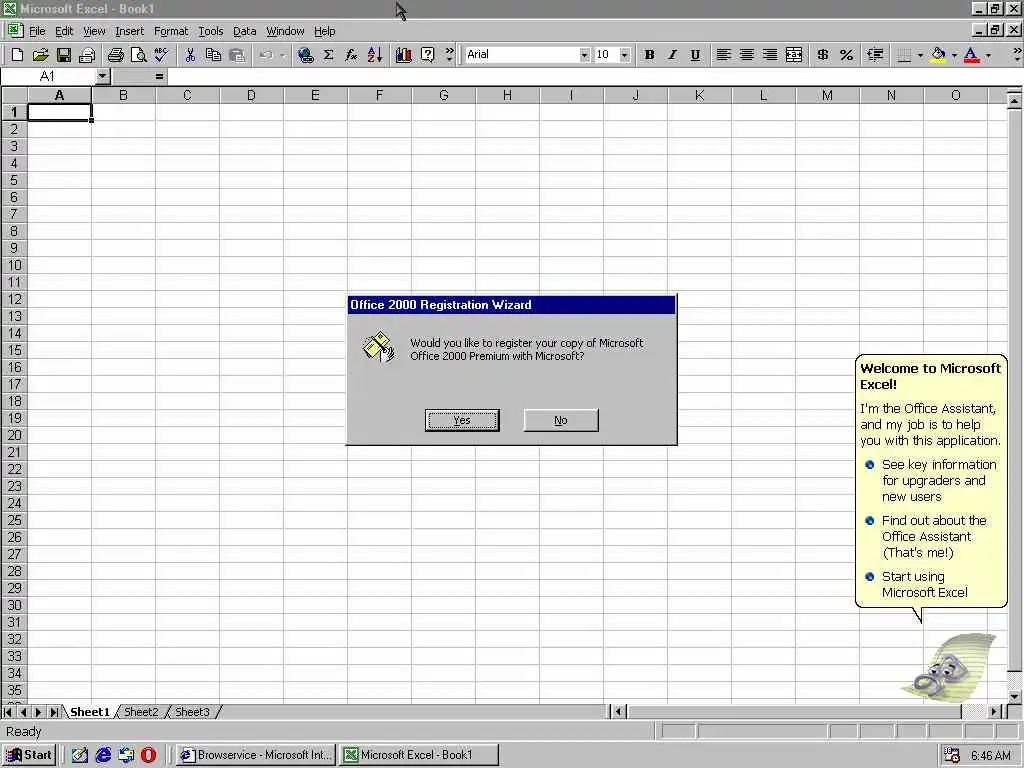Cut selection with scissors icon
The image size is (1024, 768).
[x=190, y=56]
